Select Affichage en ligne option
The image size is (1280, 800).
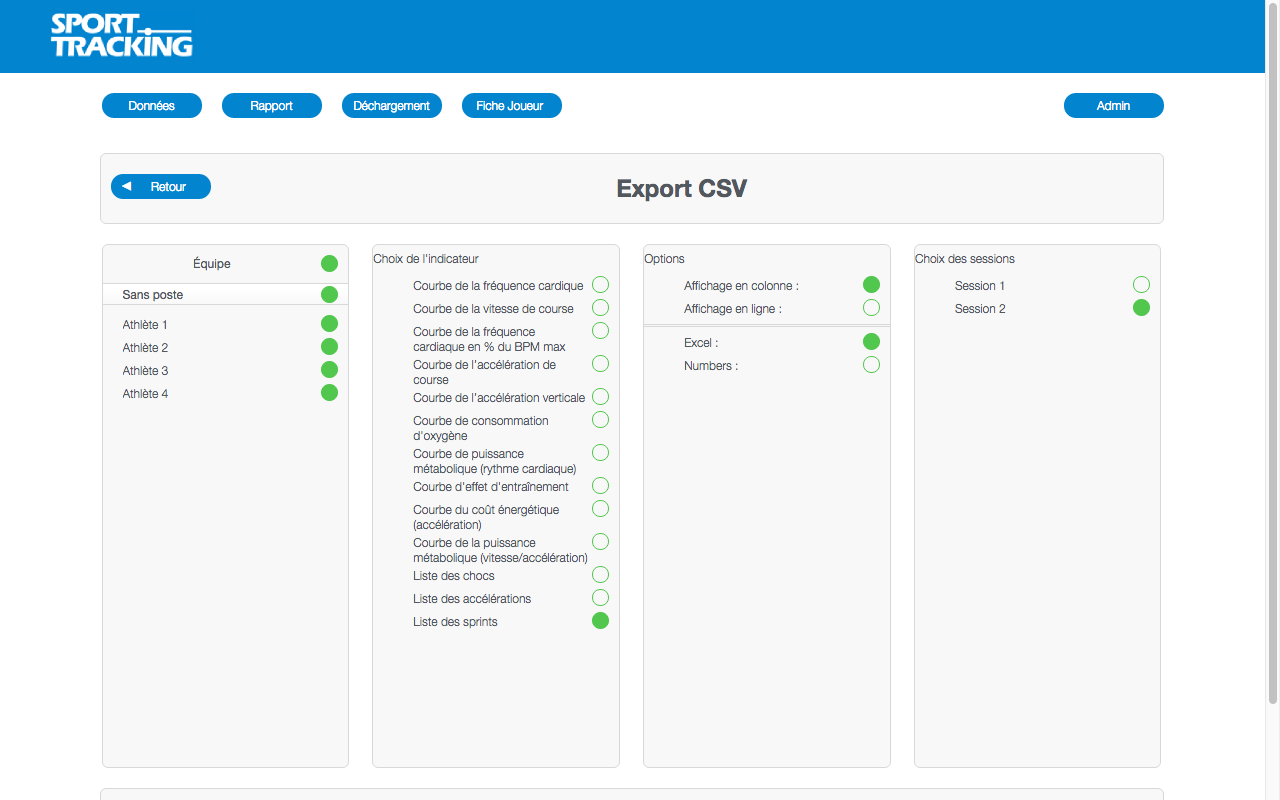871,308
